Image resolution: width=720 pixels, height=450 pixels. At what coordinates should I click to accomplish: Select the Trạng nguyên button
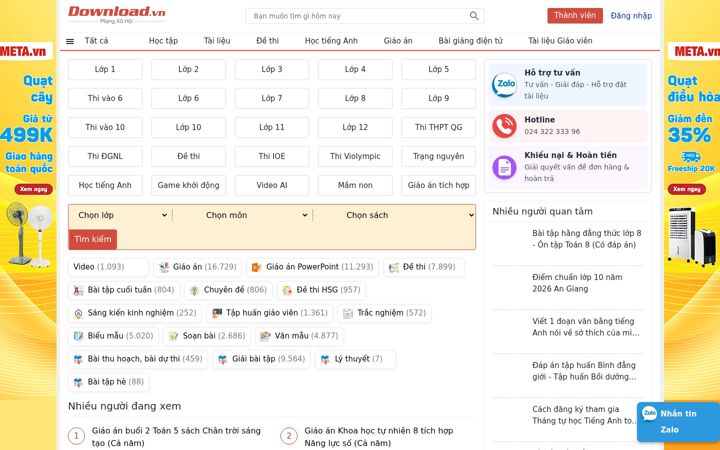click(439, 156)
